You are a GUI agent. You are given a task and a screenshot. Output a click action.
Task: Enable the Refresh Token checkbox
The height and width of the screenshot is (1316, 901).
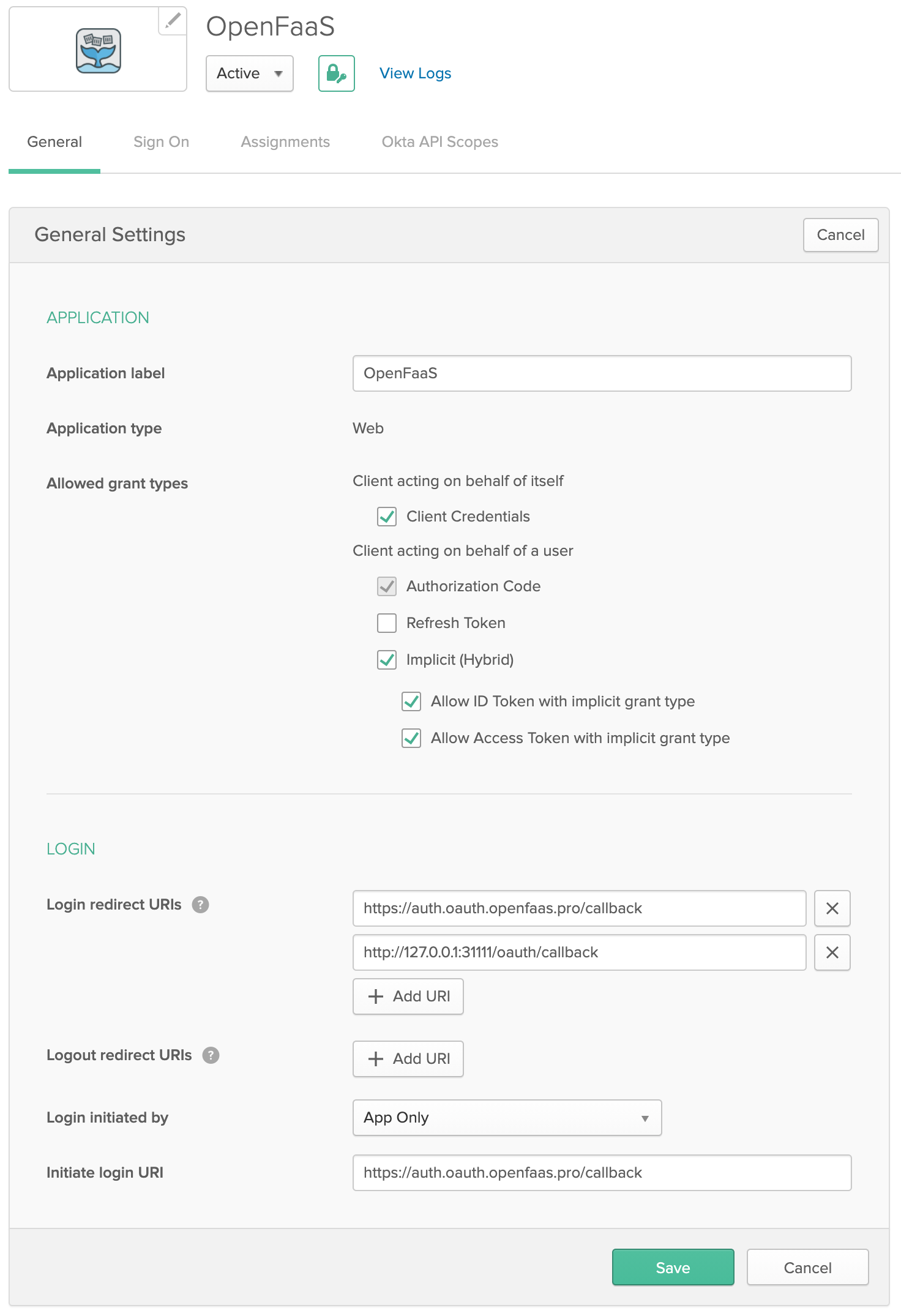(387, 623)
